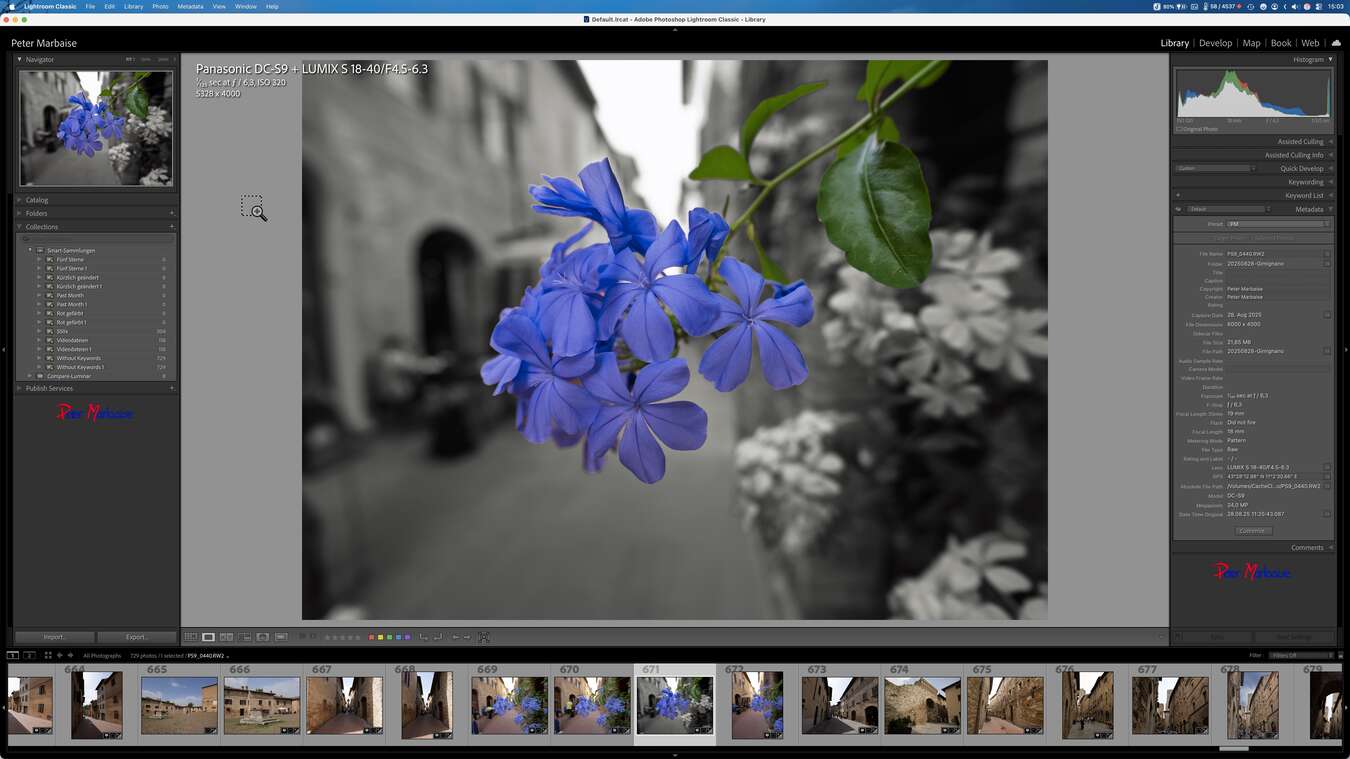1350x759 pixels.
Task: Click the face region draw tool
Action: click(x=484, y=637)
